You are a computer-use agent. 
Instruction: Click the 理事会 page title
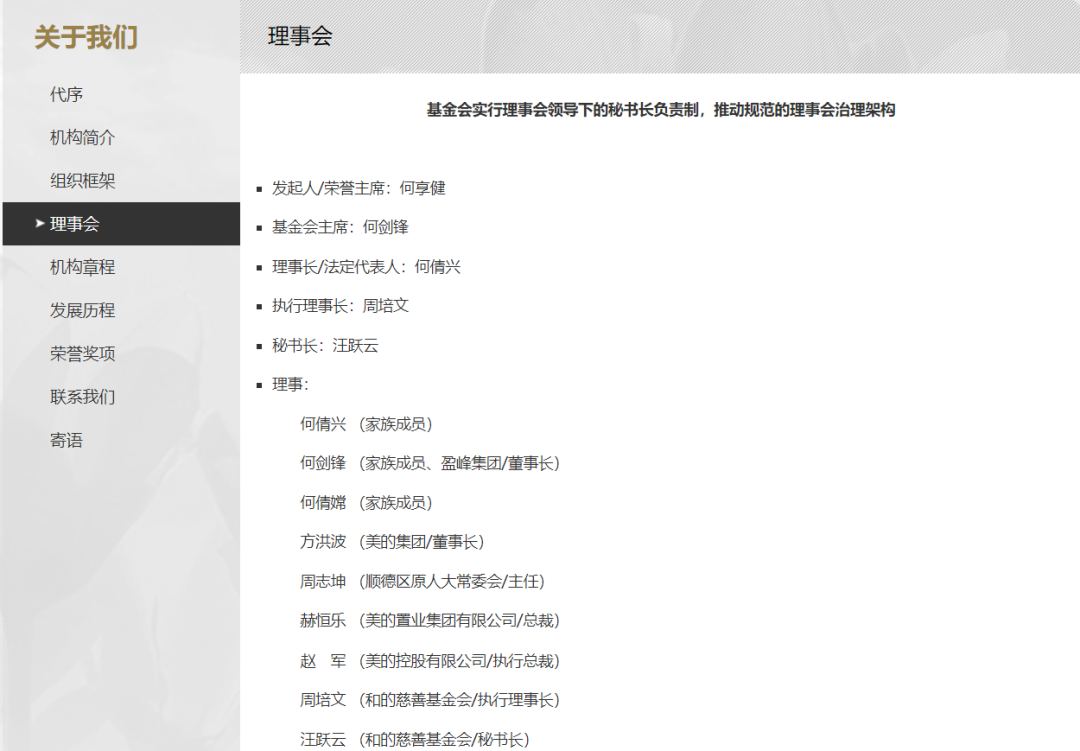coord(300,36)
